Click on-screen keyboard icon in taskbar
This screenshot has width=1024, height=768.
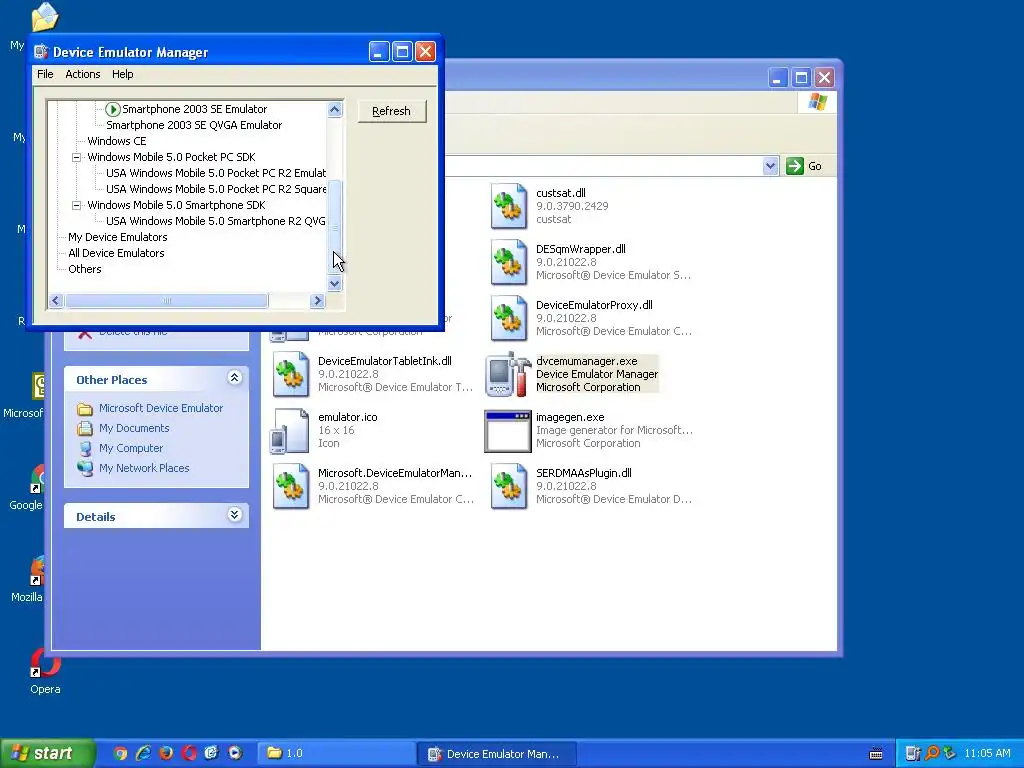tap(876, 754)
